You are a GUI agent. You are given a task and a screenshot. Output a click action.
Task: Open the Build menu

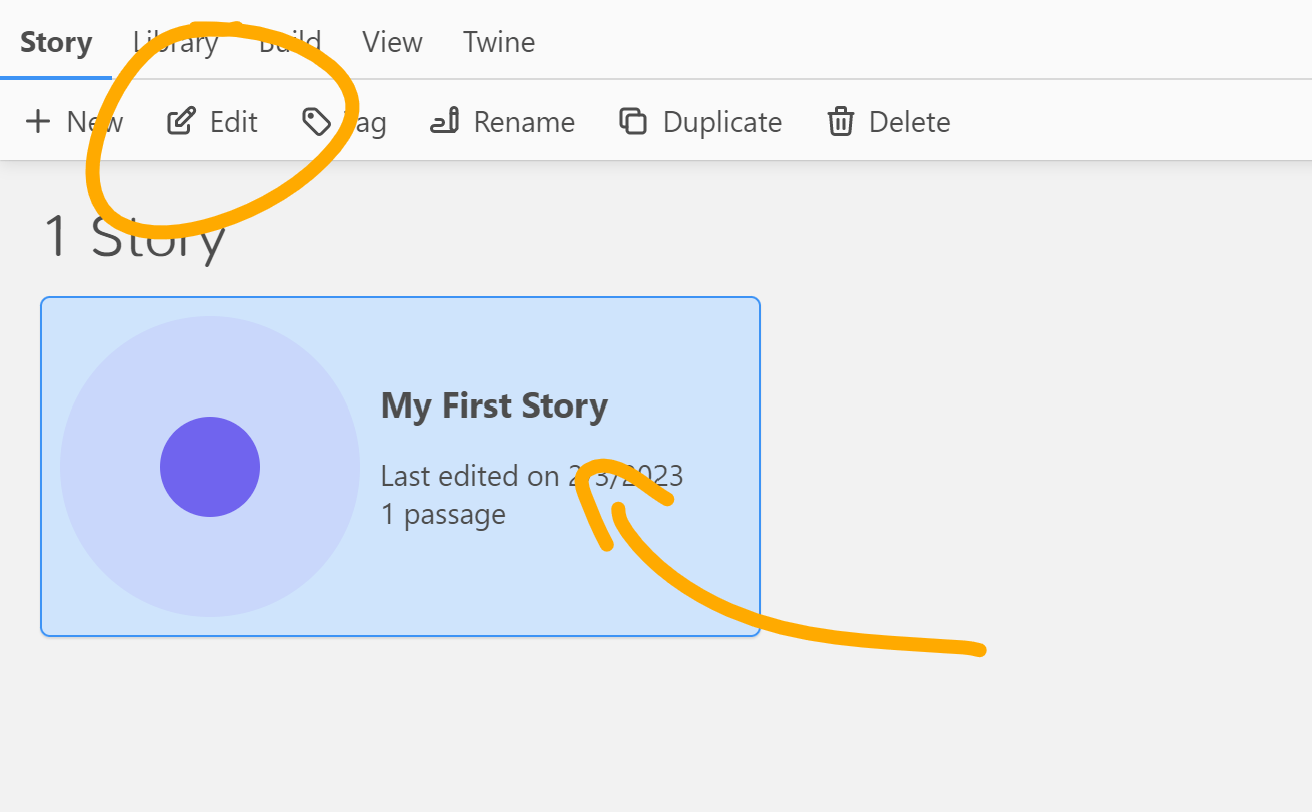pyautogui.click(x=289, y=42)
